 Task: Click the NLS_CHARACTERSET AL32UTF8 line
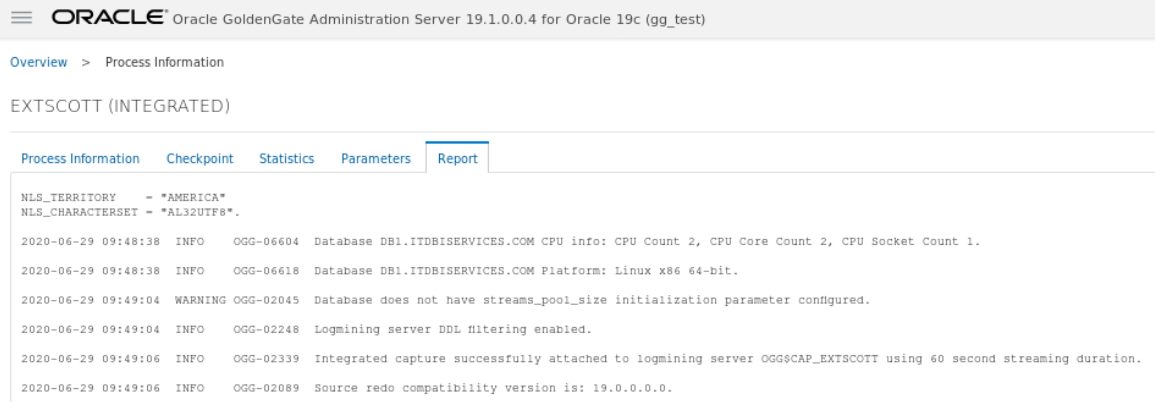point(130,212)
